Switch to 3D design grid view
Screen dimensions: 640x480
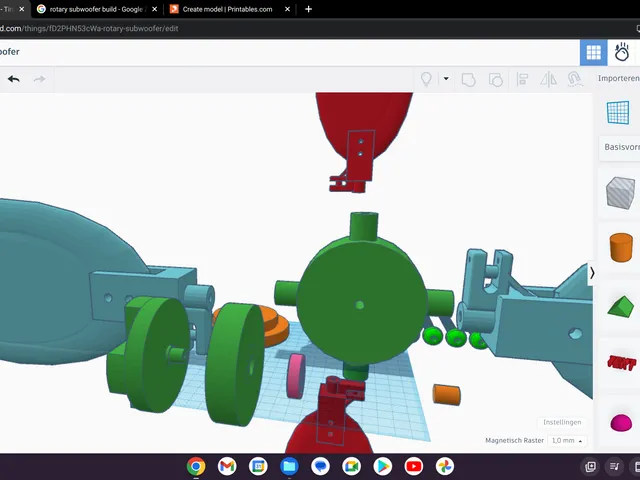pyautogui.click(x=593, y=53)
